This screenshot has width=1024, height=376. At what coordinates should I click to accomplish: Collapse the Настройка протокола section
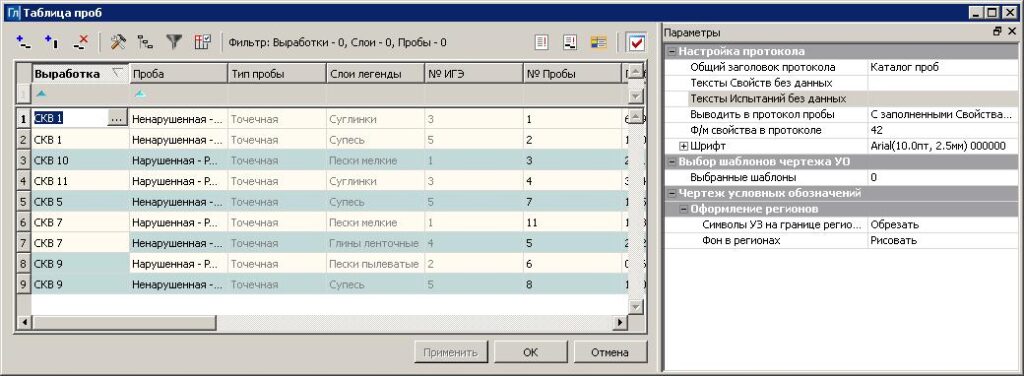coord(671,52)
